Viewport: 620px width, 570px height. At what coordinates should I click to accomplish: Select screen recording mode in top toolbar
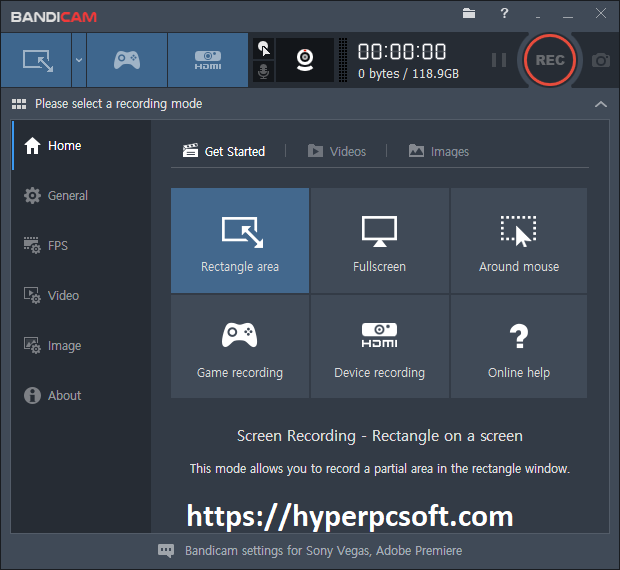(x=36, y=60)
